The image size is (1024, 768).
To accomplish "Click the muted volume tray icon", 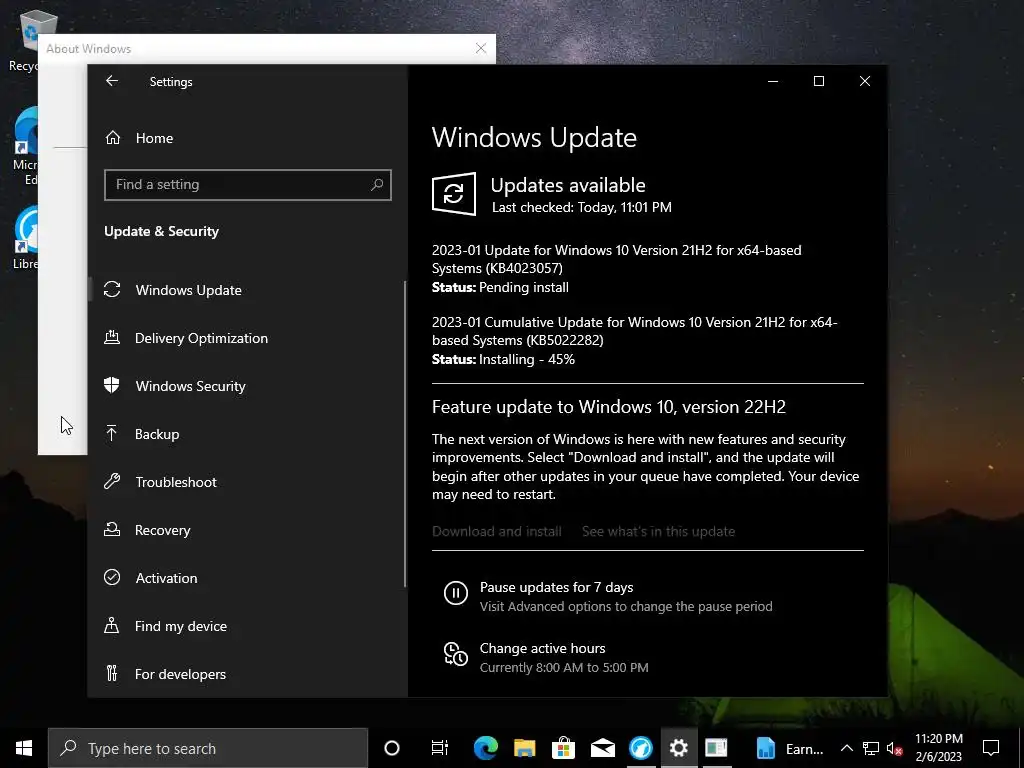I will [895, 748].
